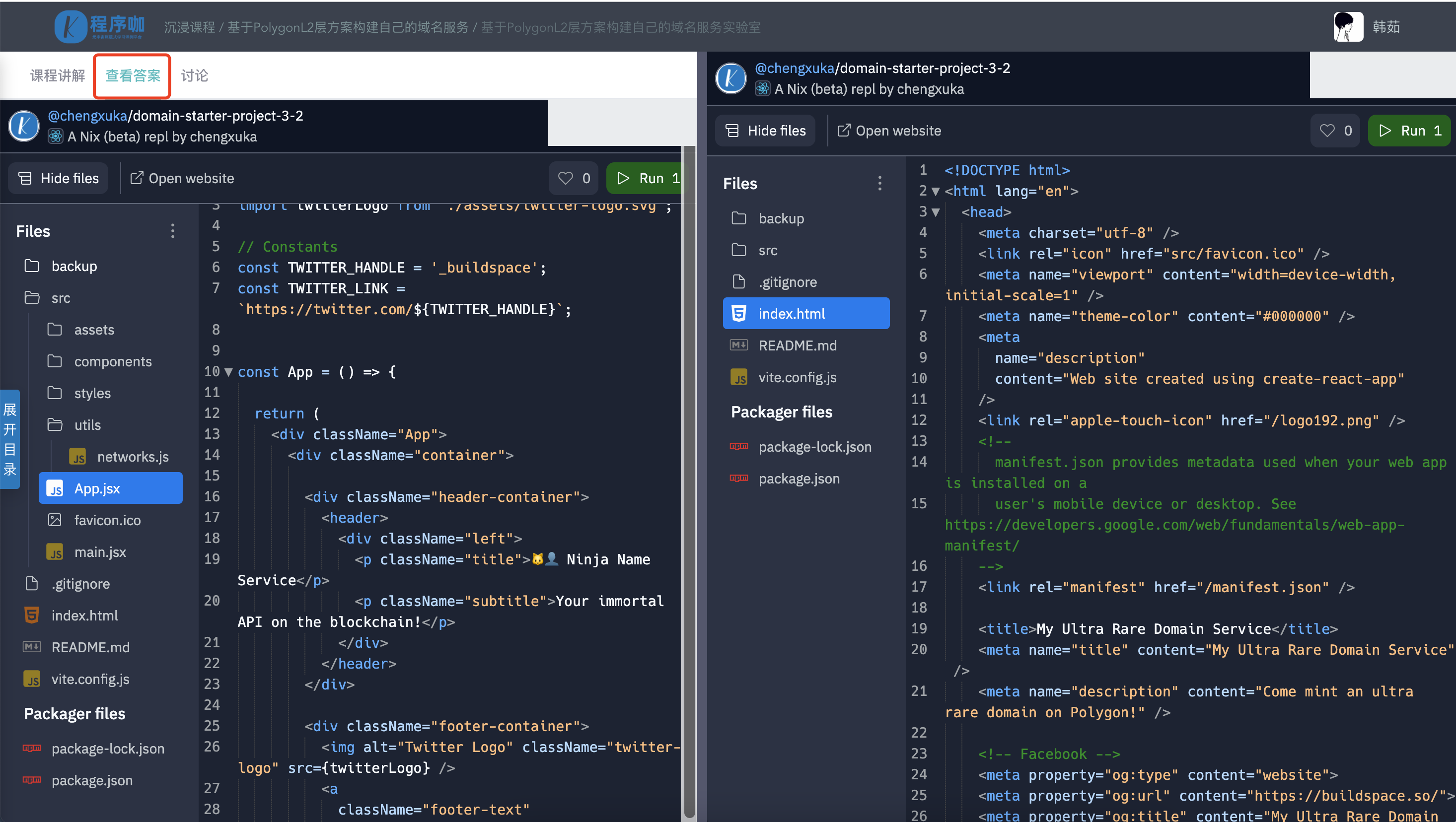Screen dimensions: 1456x822
Task: Open 沉浸课程 breadcrumb link
Action: tap(189, 27)
